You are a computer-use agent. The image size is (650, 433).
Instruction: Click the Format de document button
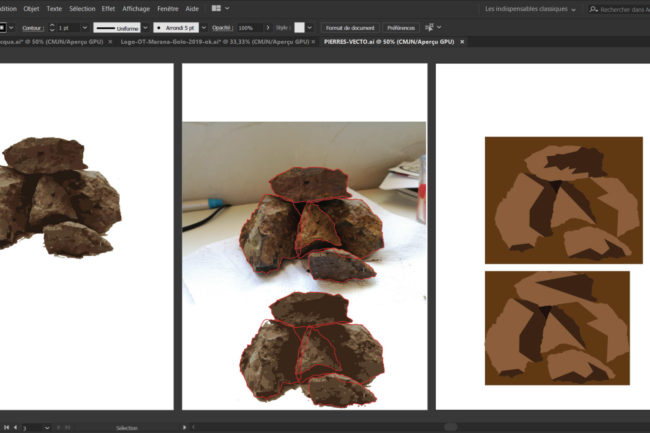(x=351, y=27)
